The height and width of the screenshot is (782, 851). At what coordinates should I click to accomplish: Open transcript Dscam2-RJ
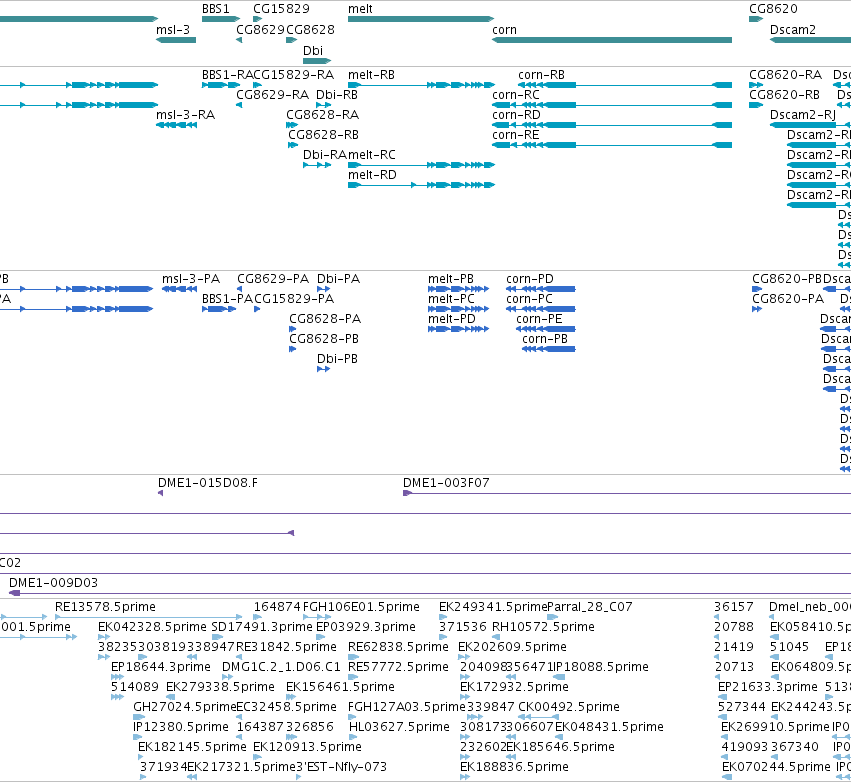coord(803,115)
